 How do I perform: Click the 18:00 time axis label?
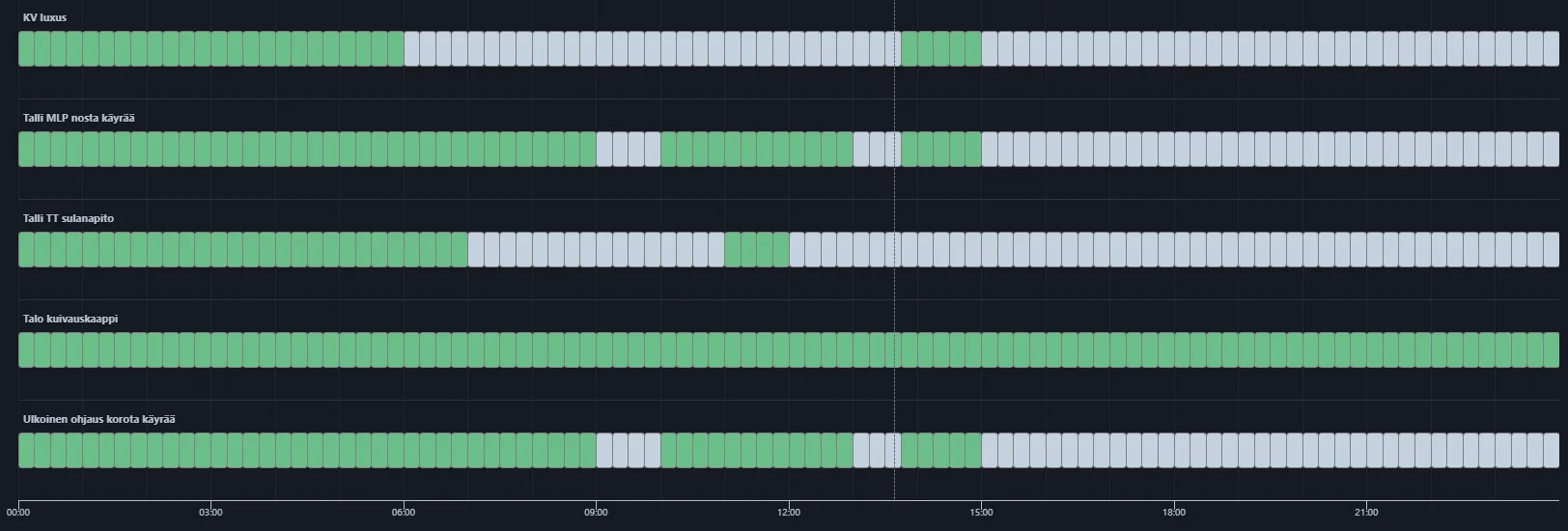(1174, 512)
